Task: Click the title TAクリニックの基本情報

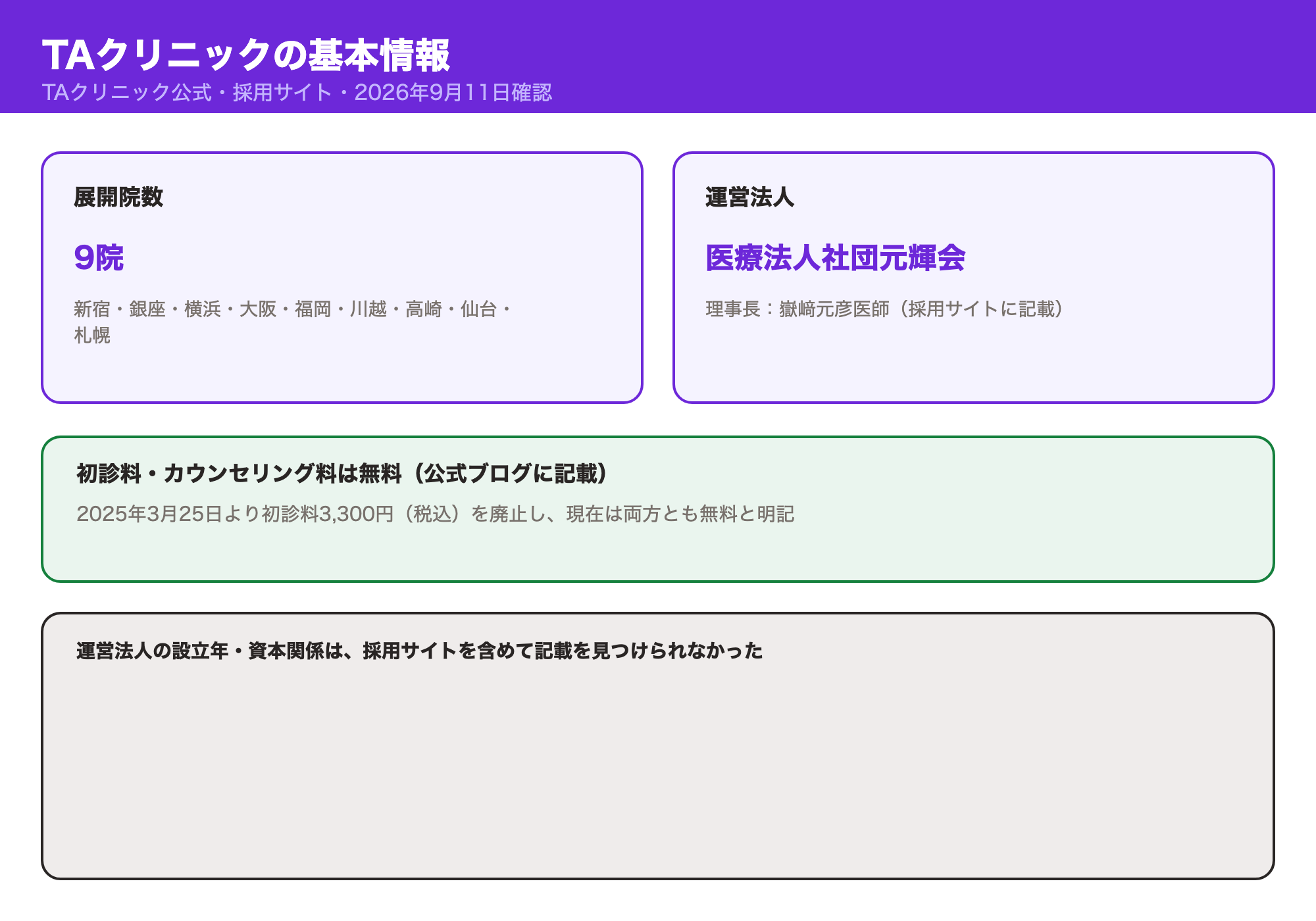Action: tap(246, 55)
